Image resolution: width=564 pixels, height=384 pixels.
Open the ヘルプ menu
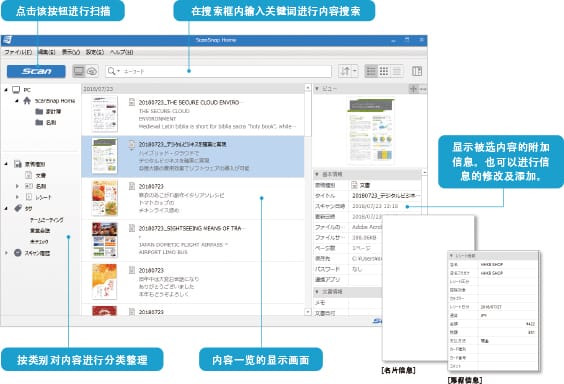point(122,52)
